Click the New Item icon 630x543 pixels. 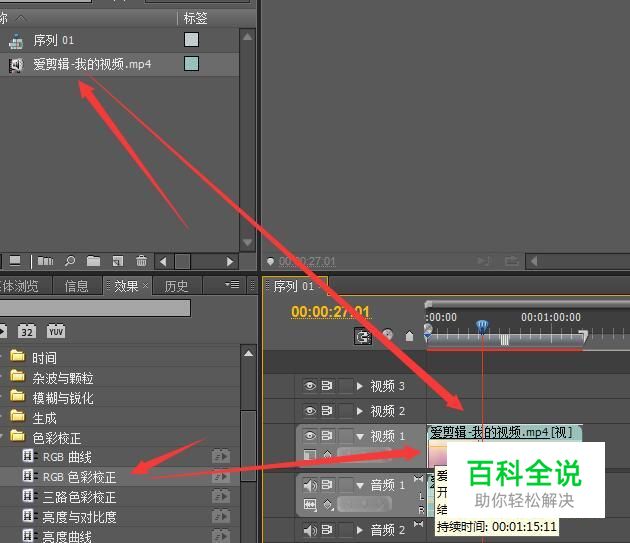coord(118,261)
